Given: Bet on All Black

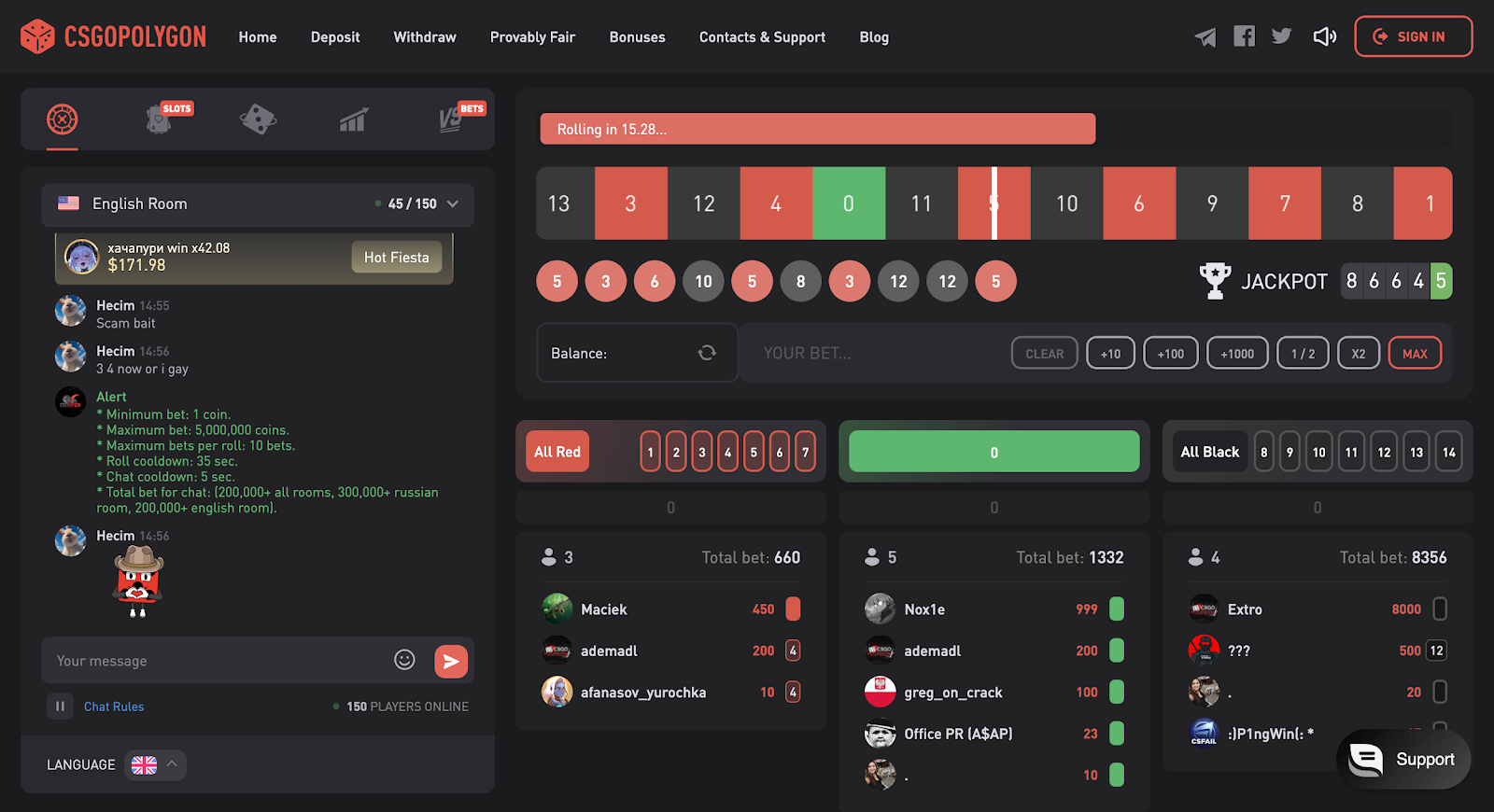Looking at the screenshot, I should tap(1209, 452).
